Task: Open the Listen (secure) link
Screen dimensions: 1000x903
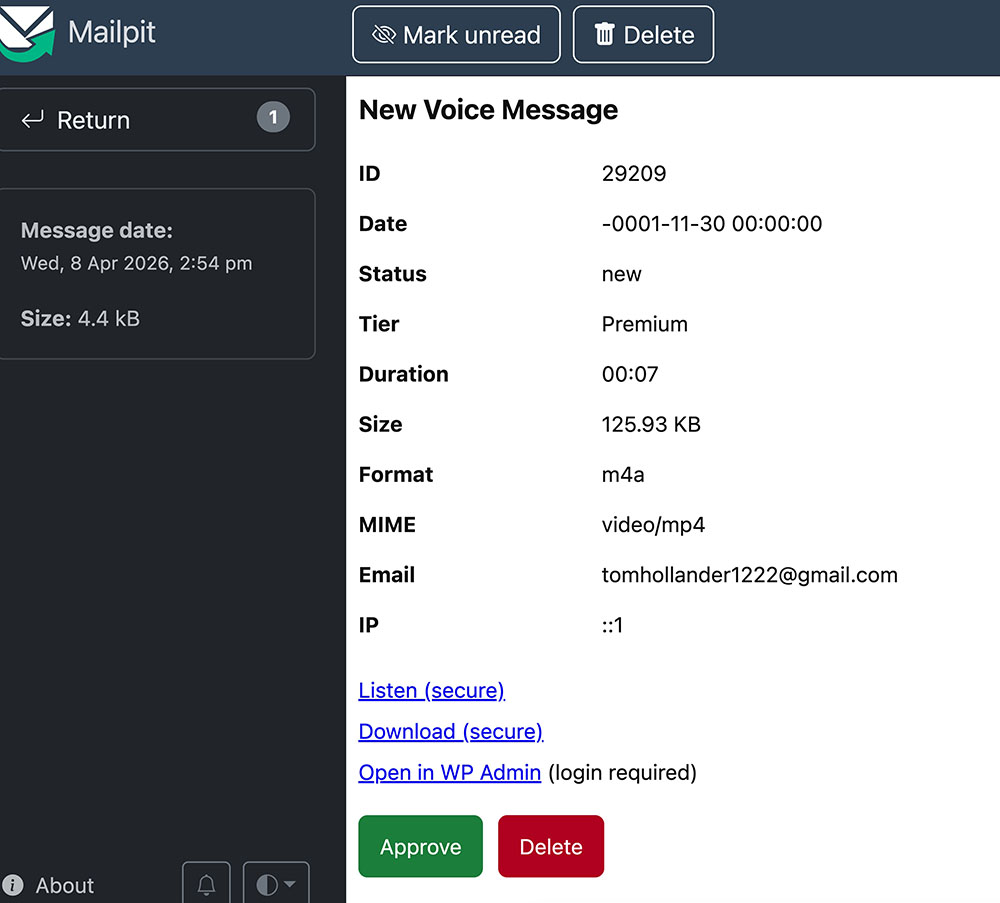Action: [x=431, y=690]
